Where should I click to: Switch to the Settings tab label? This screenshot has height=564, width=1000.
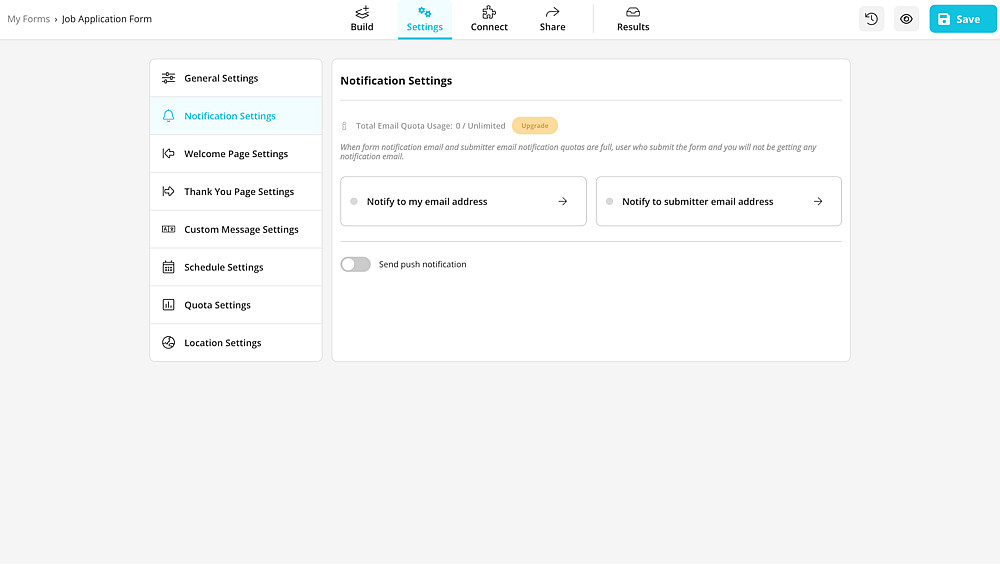[x=425, y=27]
